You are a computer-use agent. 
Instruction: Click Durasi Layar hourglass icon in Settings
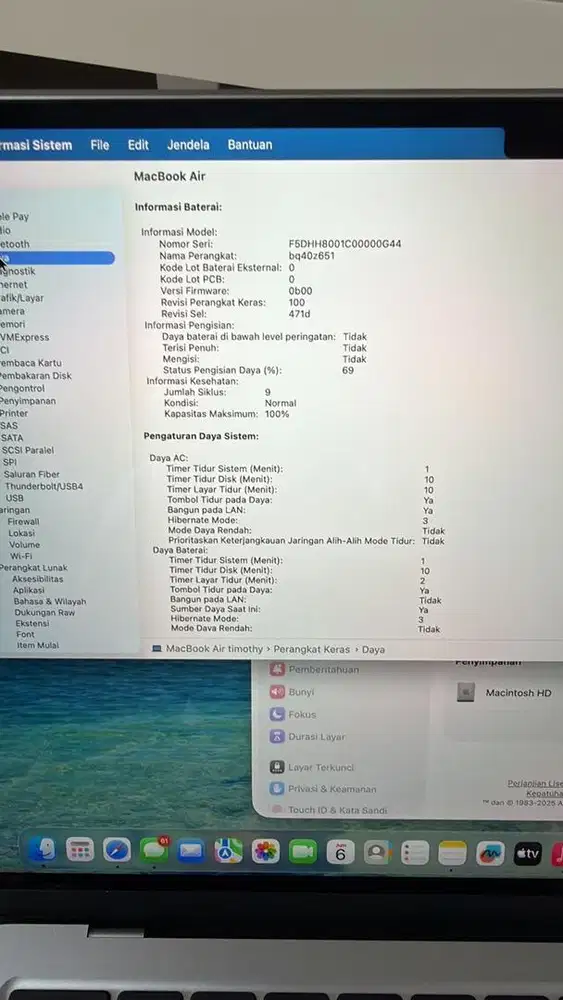pyautogui.click(x=277, y=737)
